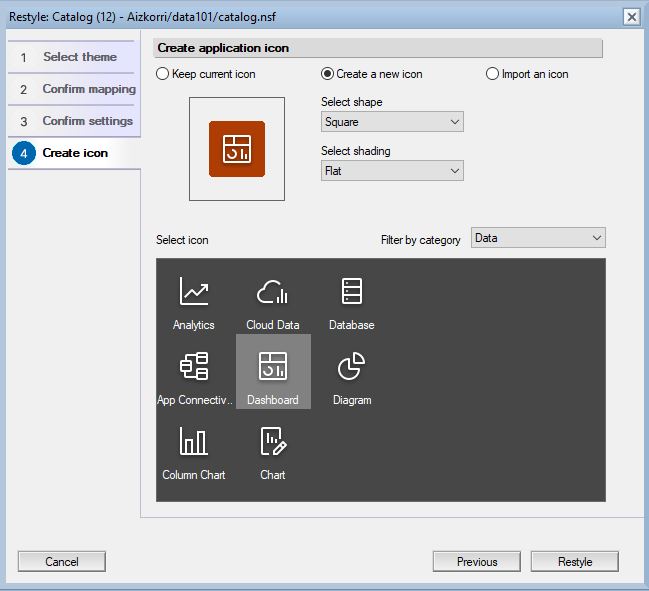Click the orange icon preview thumbnail
Image resolution: width=649 pixels, height=591 pixels.
coord(237,149)
